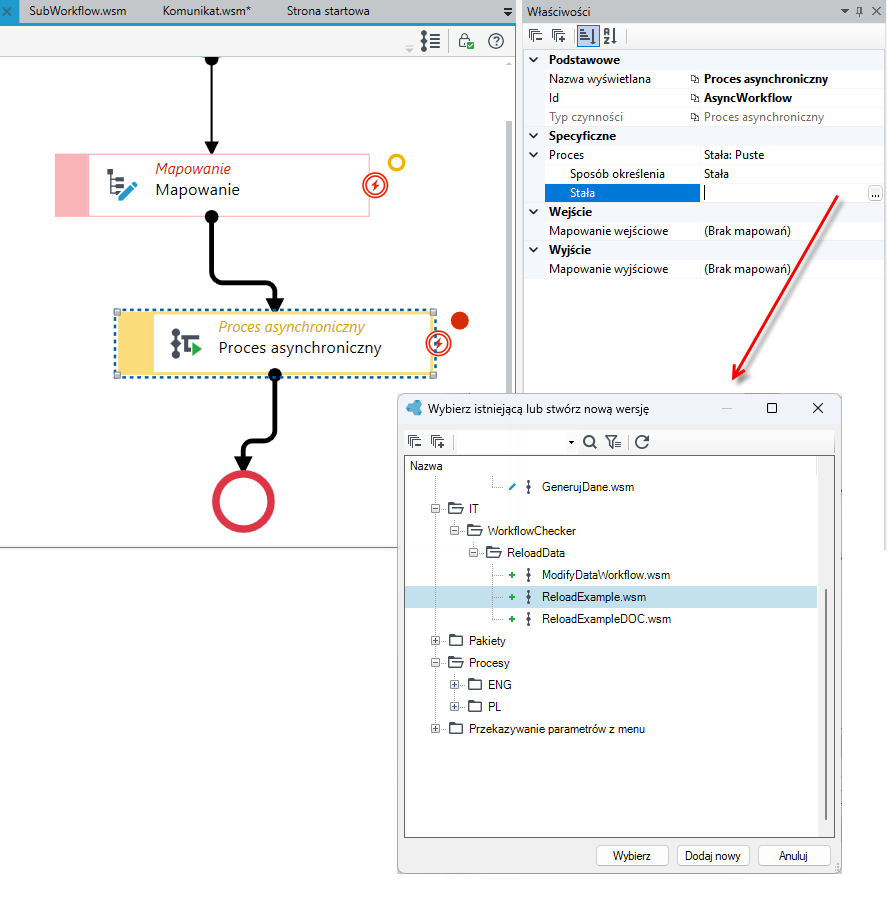Click the ellipsis browse button in Stała row
The height and width of the screenshot is (901, 887).
click(875, 193)
